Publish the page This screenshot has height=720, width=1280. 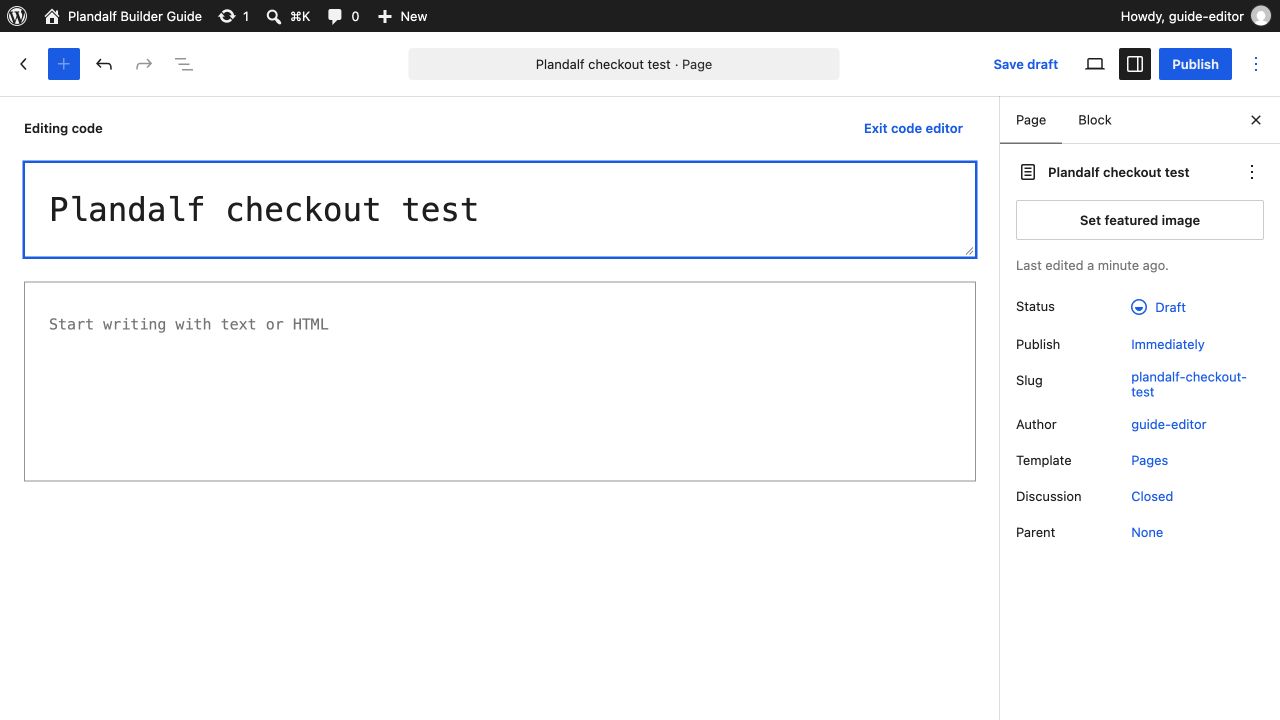(x=1195, y=64)
